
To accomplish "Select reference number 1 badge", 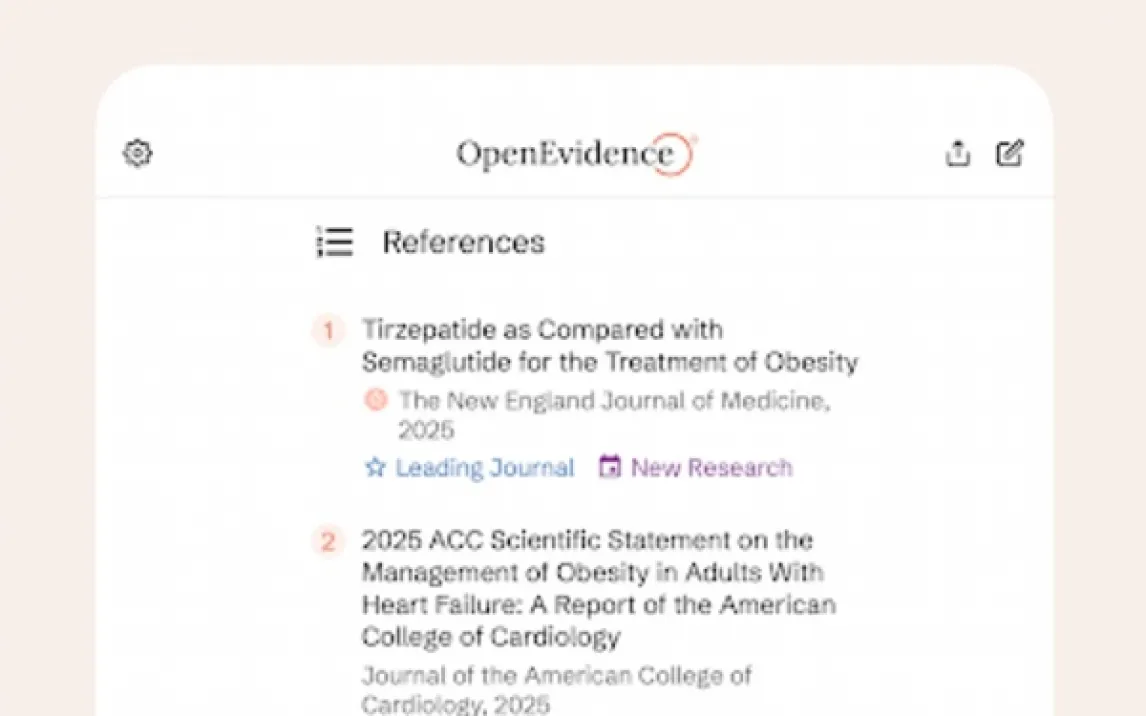I will coord(327,331).
